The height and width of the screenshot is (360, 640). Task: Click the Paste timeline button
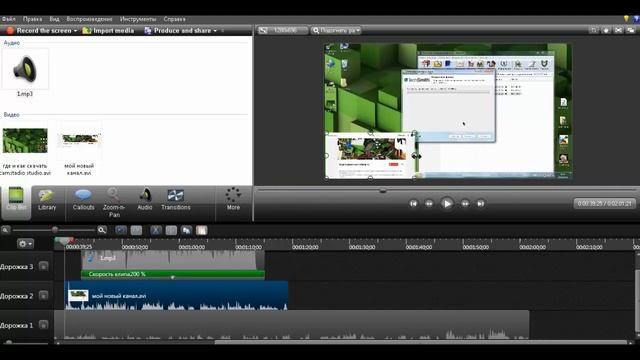tap(202, 231)
